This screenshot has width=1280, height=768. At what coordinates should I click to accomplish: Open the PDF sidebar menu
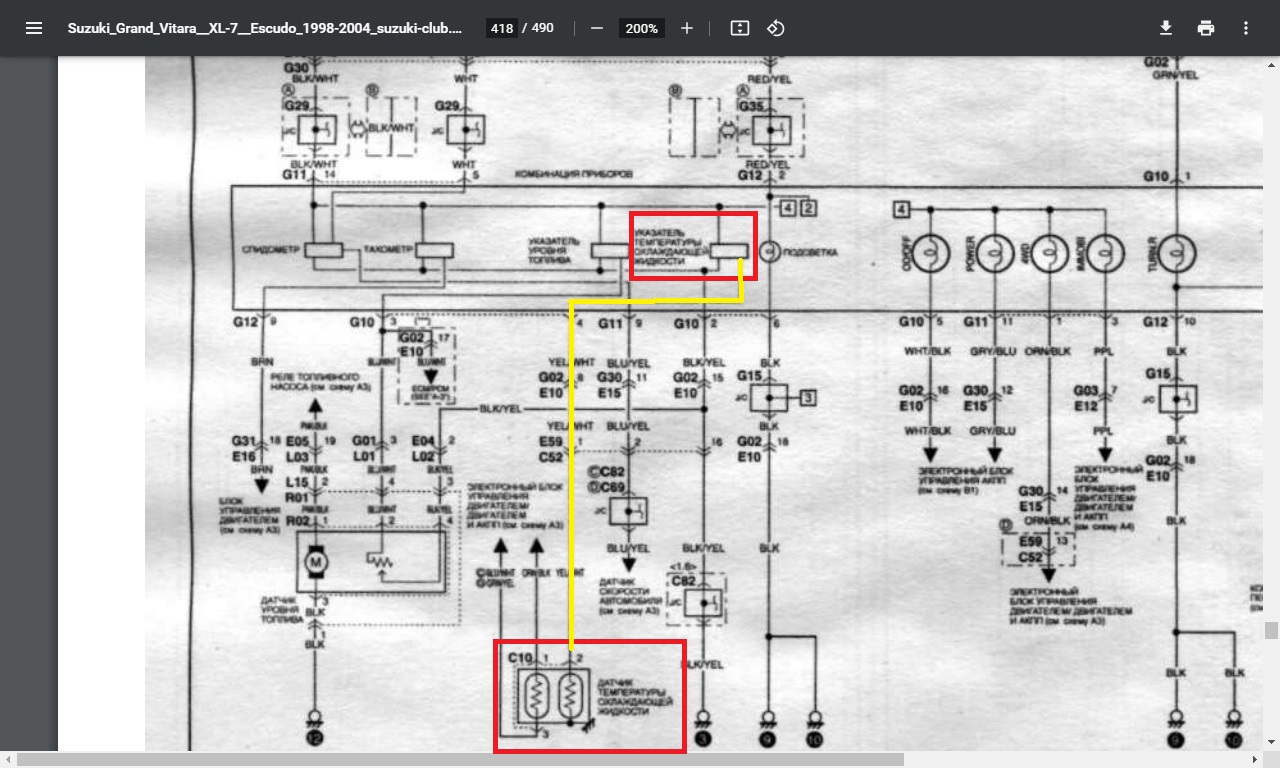pos(34,28)
